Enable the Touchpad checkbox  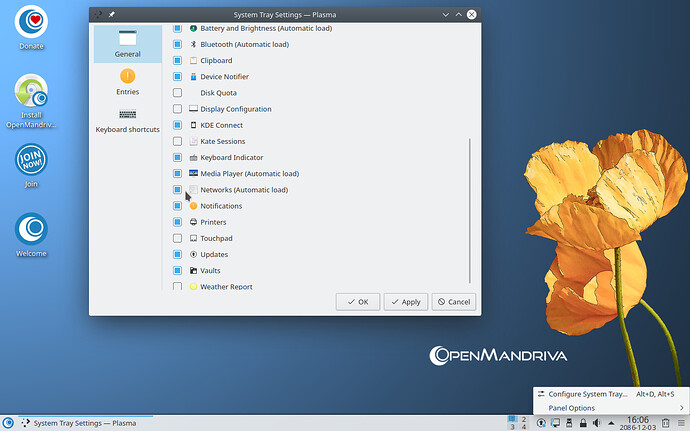coord(177,238)
